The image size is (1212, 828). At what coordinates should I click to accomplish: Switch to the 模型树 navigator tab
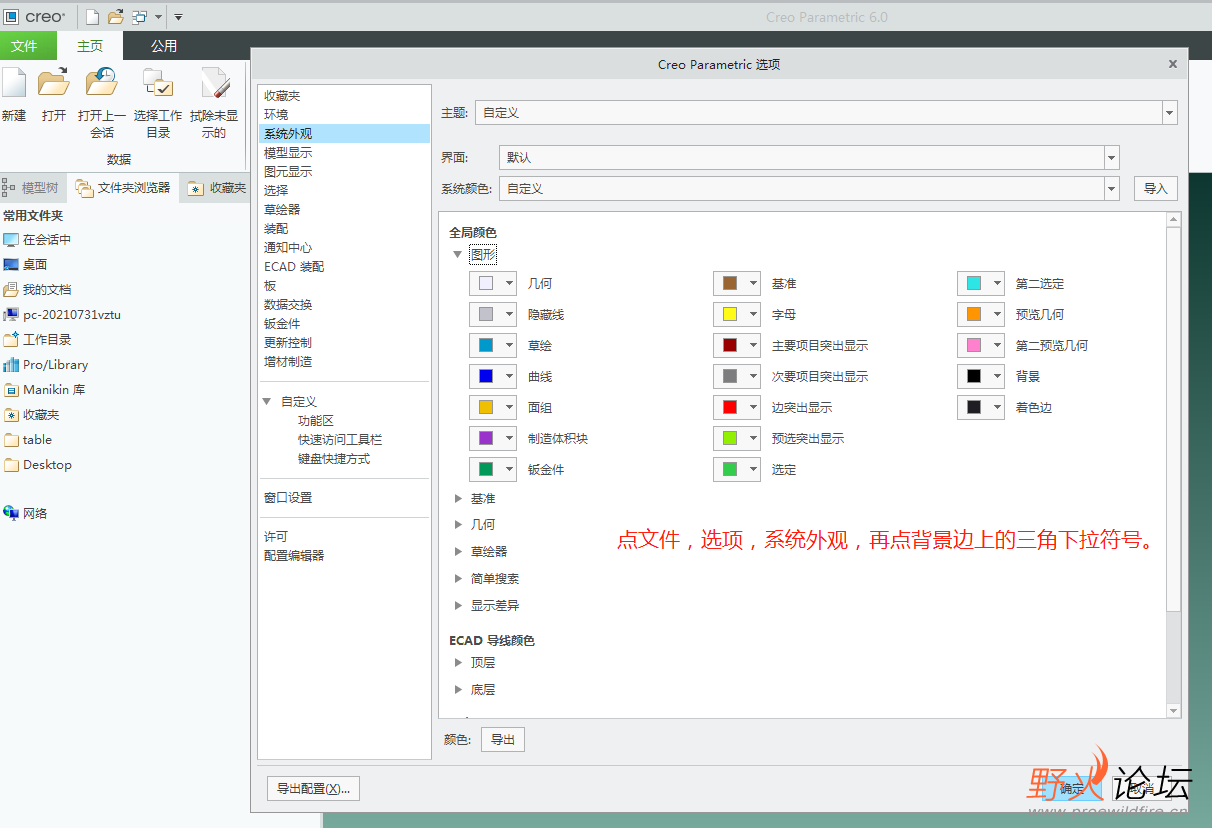(32, 188)
